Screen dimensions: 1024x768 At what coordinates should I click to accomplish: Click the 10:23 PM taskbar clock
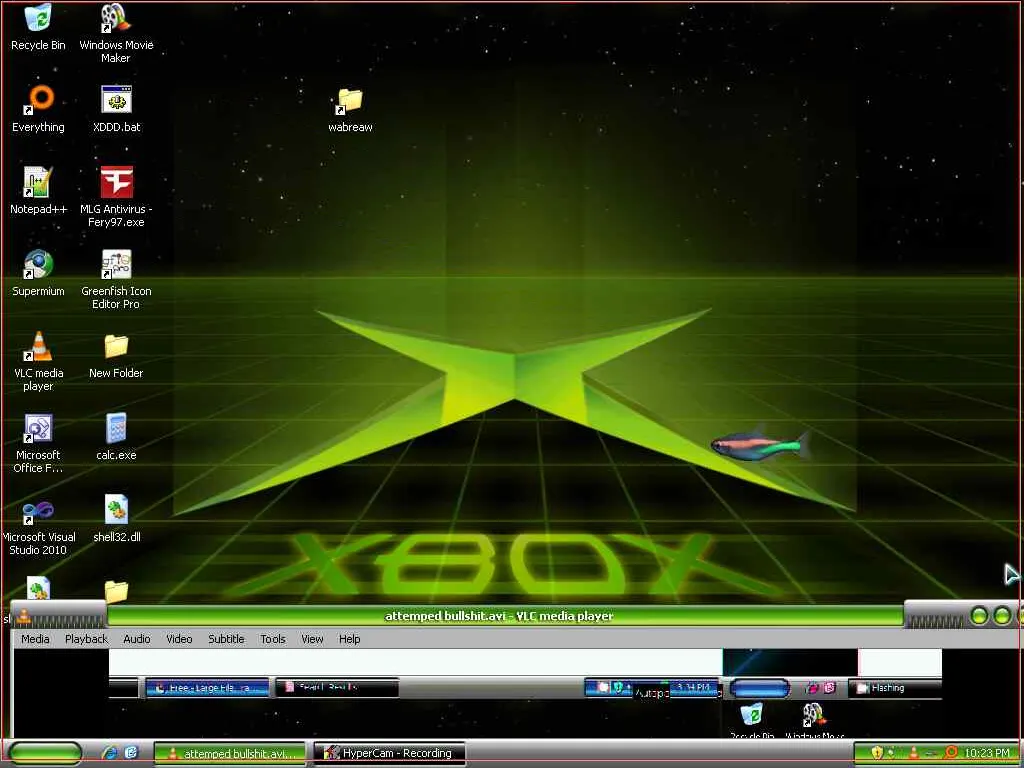987,753
